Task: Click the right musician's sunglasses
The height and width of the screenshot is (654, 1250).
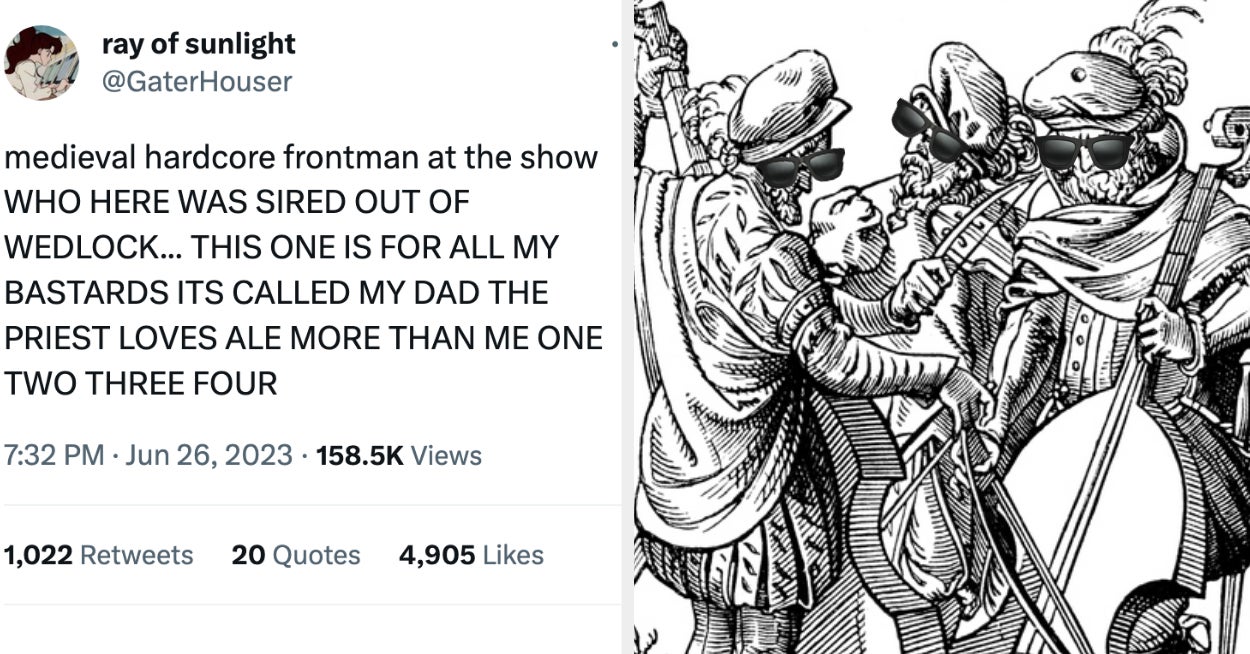Action: [x=1083, y=151]
